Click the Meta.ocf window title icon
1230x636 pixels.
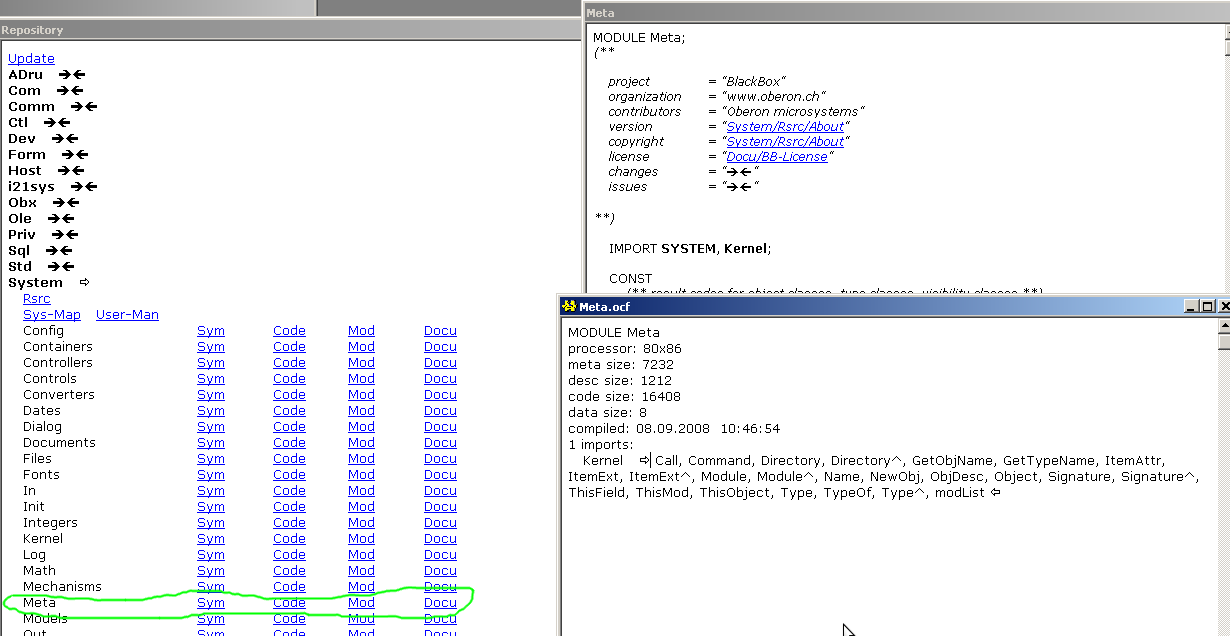(569, 307)
